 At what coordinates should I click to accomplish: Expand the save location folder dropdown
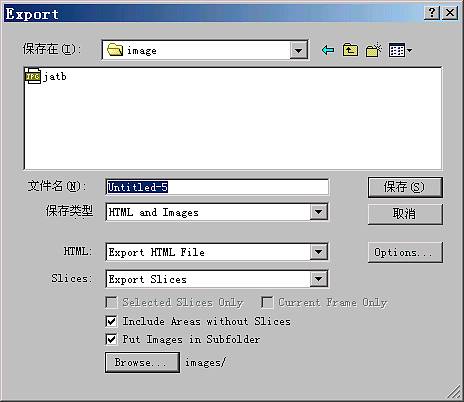[x=298, y=50]
